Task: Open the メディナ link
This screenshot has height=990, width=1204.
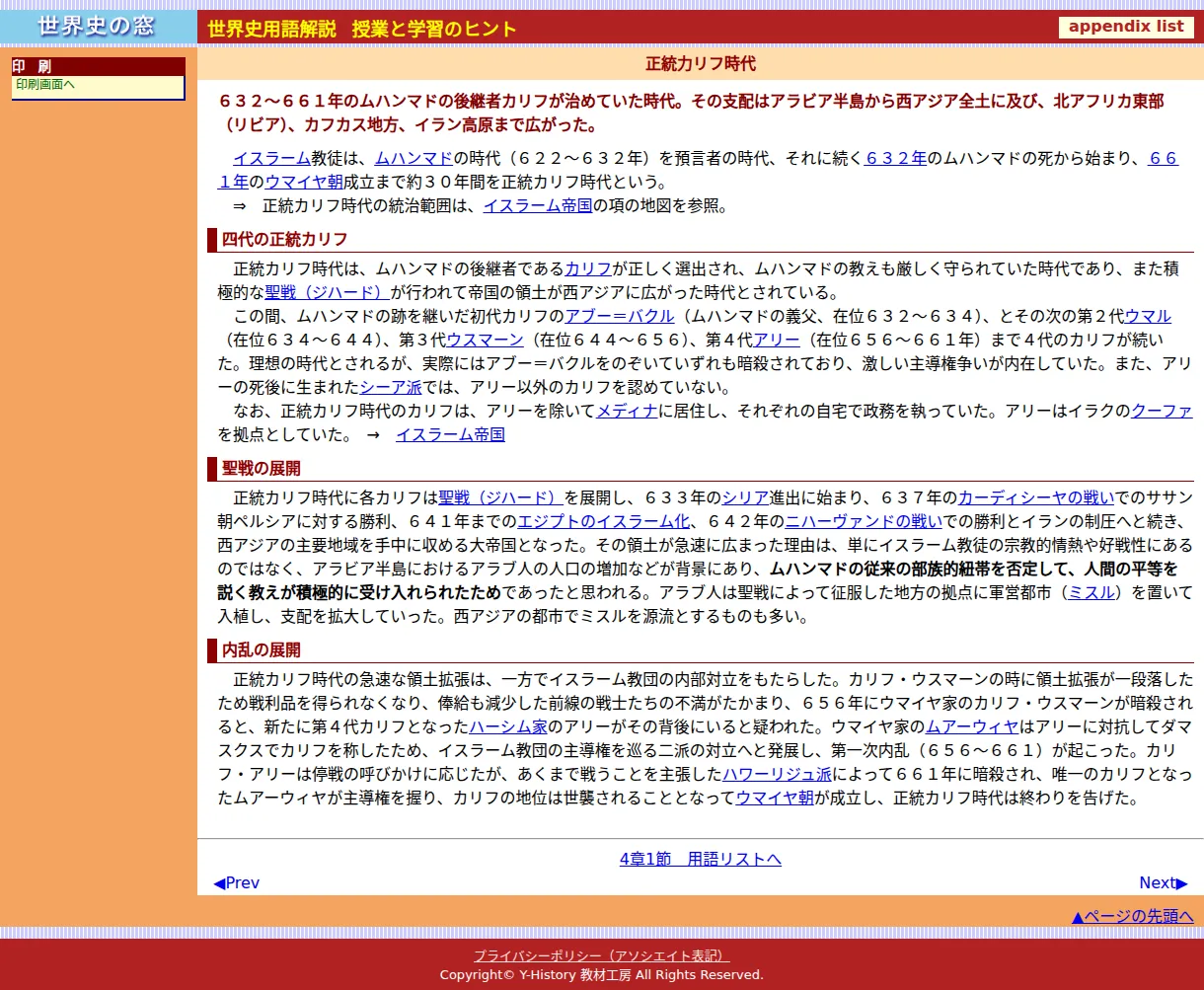Action: pyautogui.click(x=628, y=411)
